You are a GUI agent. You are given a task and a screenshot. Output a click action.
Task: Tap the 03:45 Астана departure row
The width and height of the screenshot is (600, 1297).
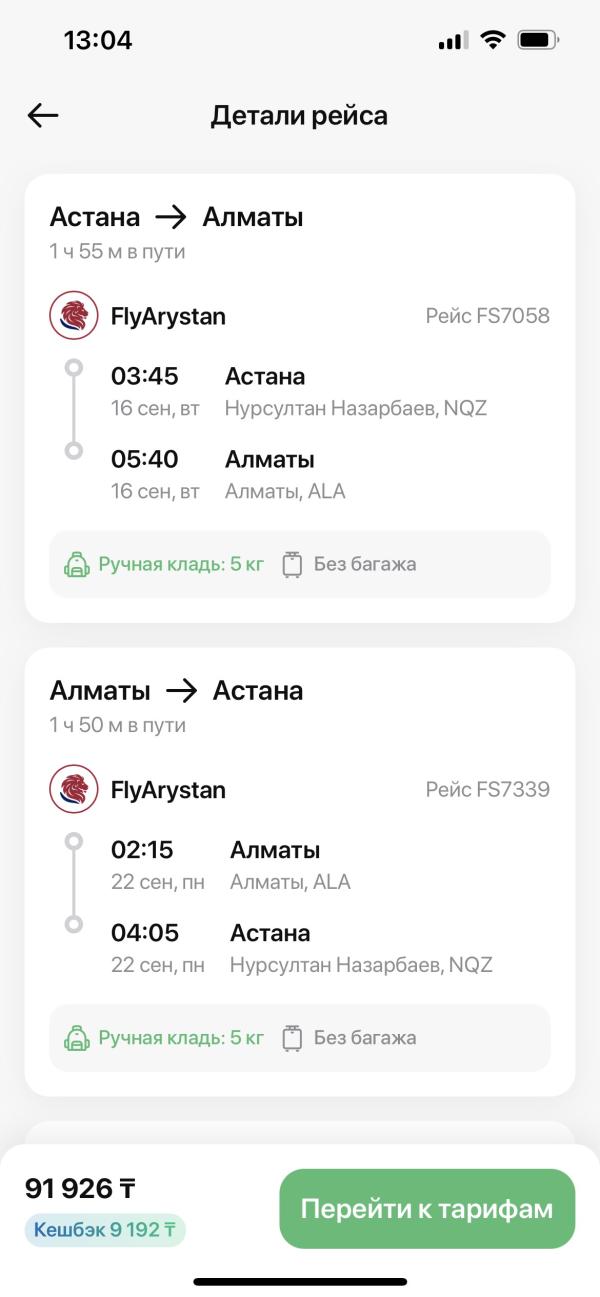tap(298, 391)
